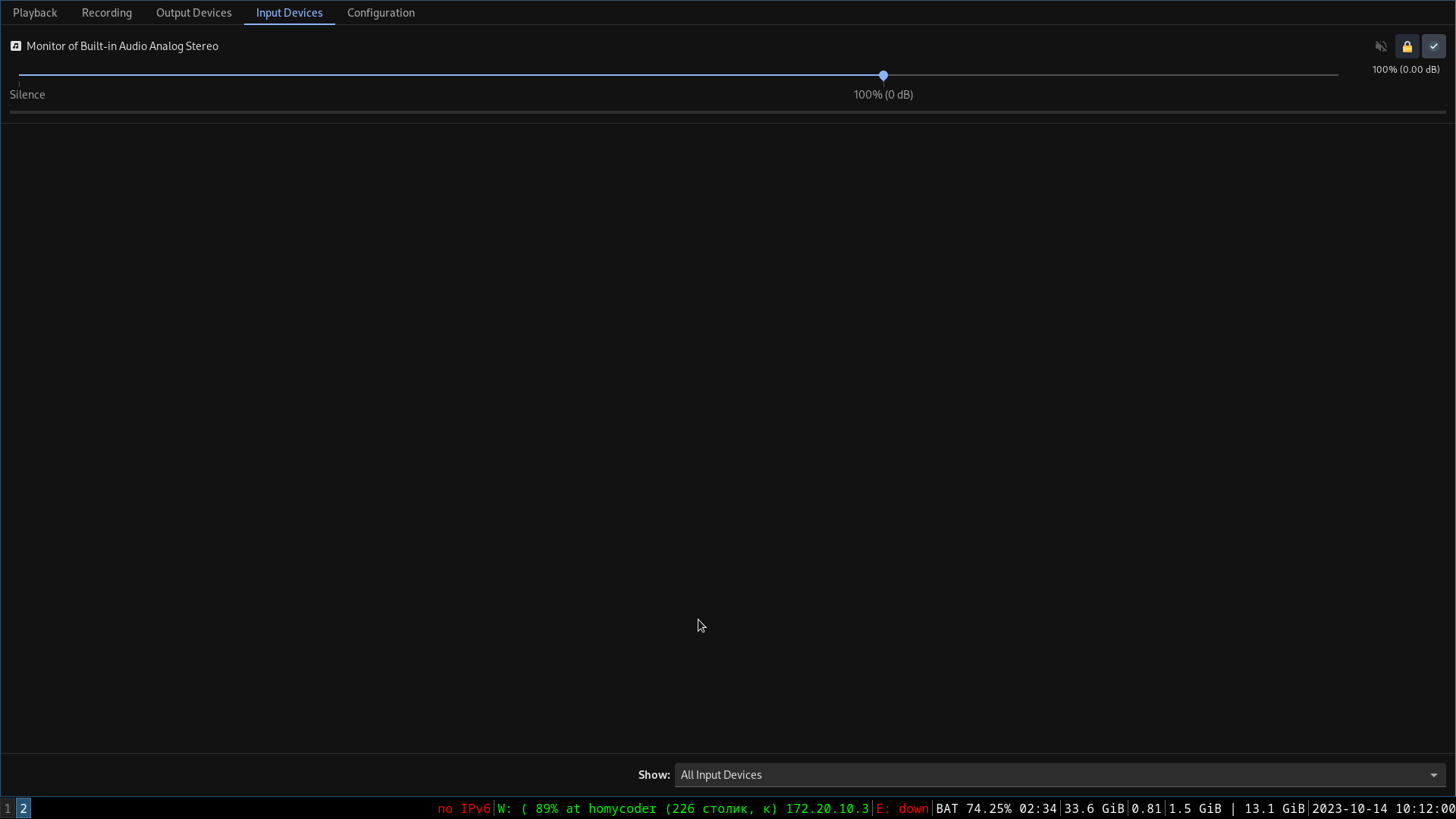Click the 100% (0 dB) slider mark label

pos(883,95)
